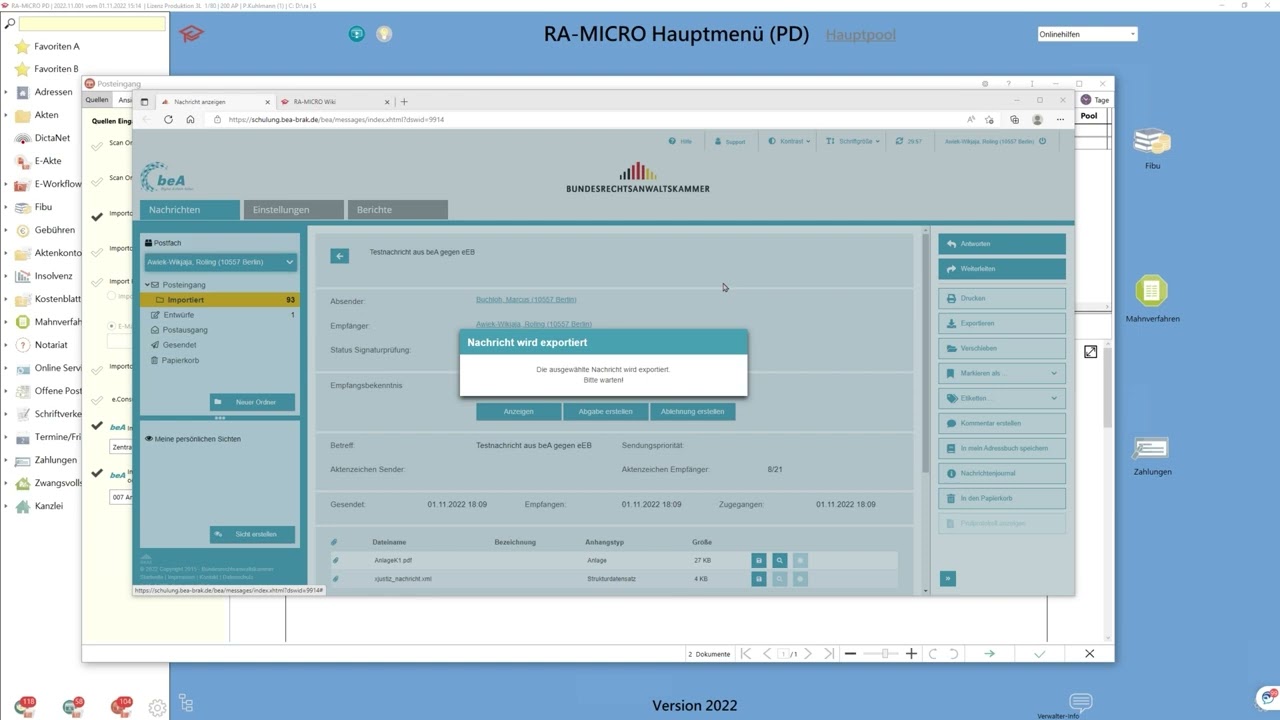Open DictaNet from the sidebar
This screenshot has height=720, width=1280.
pyautogui.click(x=52, y=138)
